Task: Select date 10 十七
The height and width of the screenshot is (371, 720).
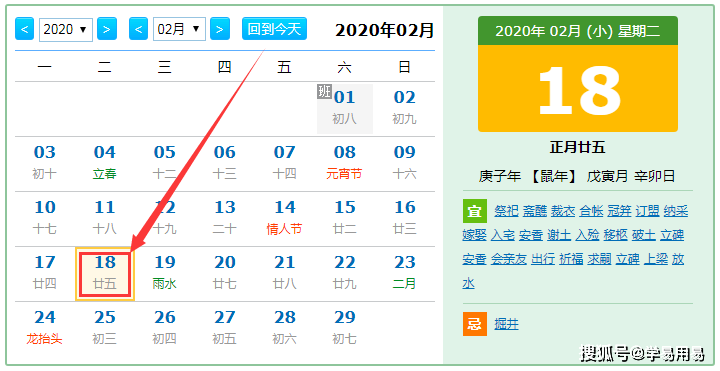Action: (x=45, y=218)
